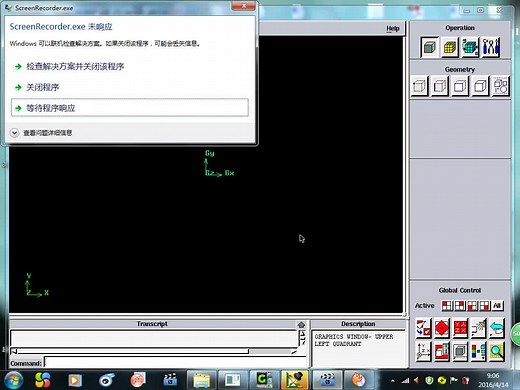The width and height of the screenshot is (520, 390).
Task: Open the colorful circles taskbar app
Action: click(43, 380)
